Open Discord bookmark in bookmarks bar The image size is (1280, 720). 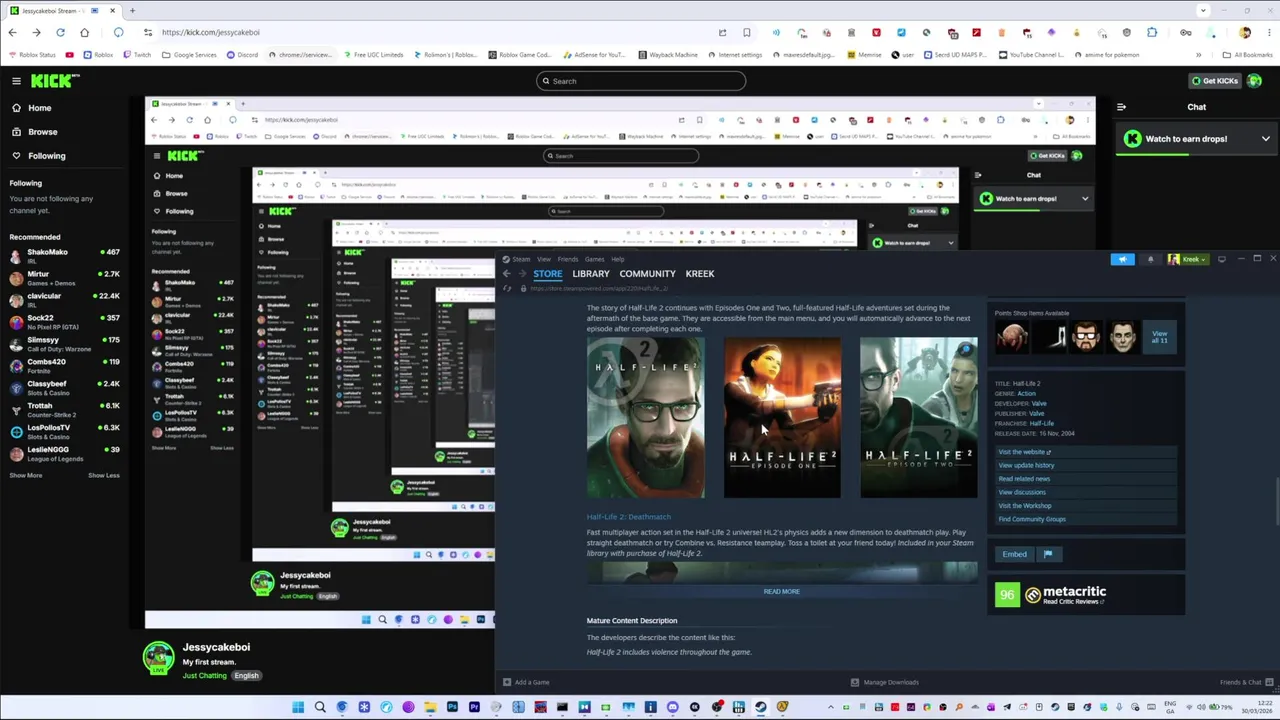242,55
